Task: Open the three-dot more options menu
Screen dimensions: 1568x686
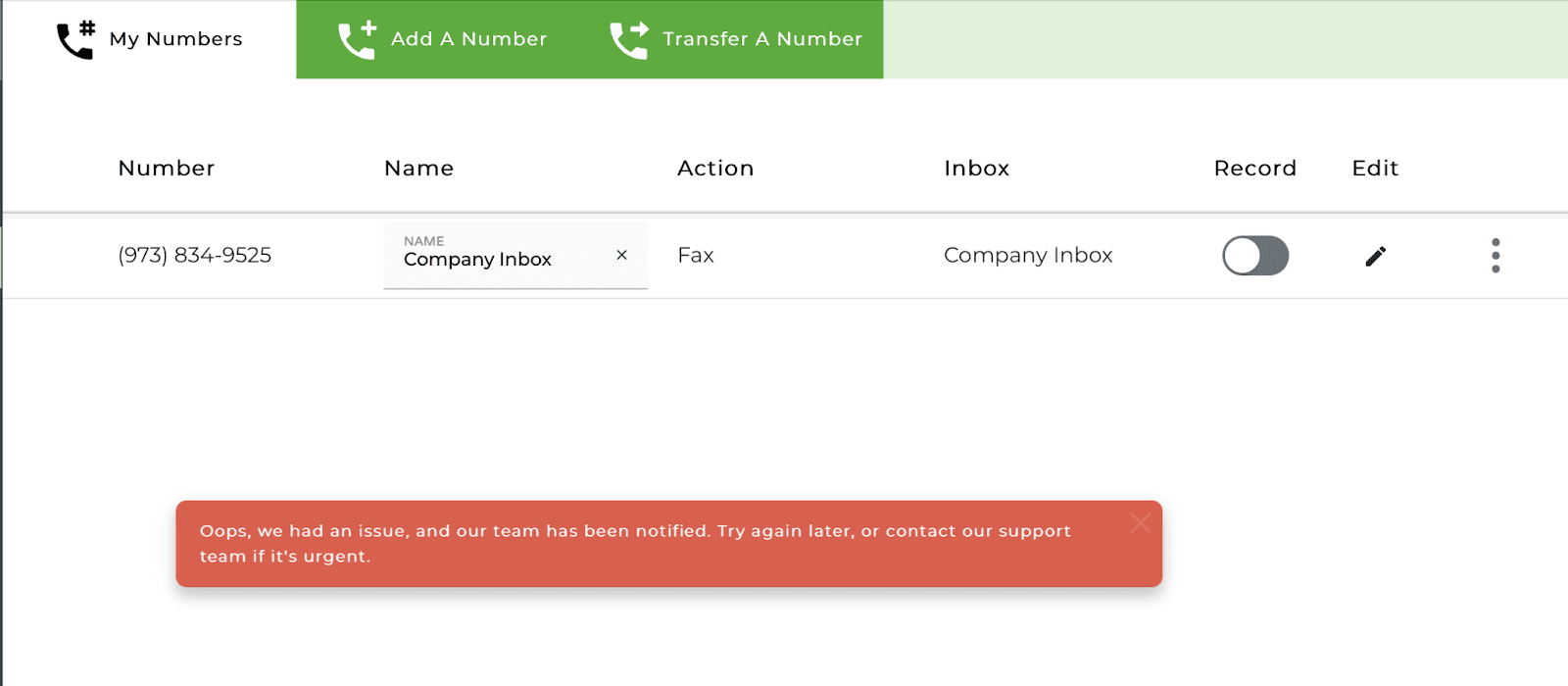Action: 1495,256
